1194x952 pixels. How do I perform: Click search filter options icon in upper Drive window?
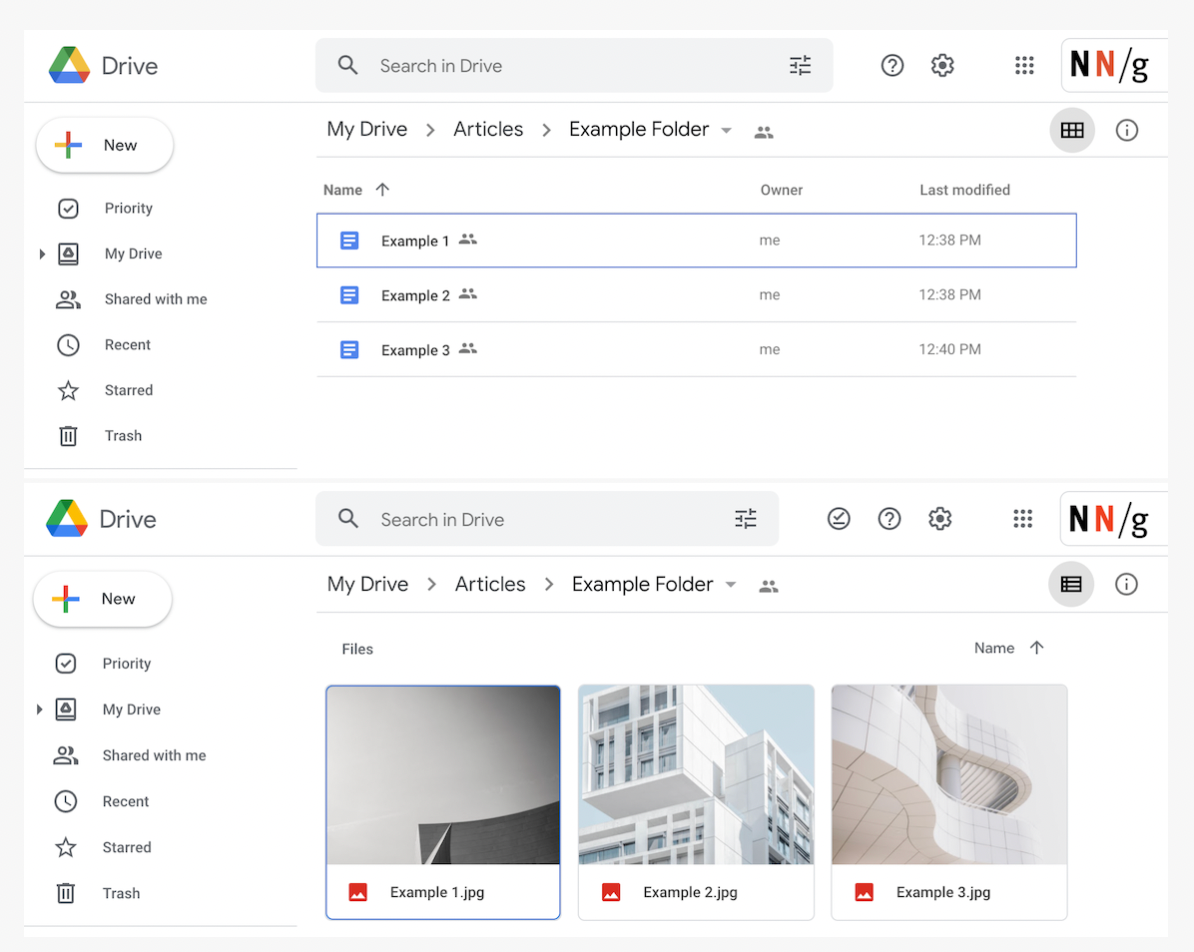point(800,65)
